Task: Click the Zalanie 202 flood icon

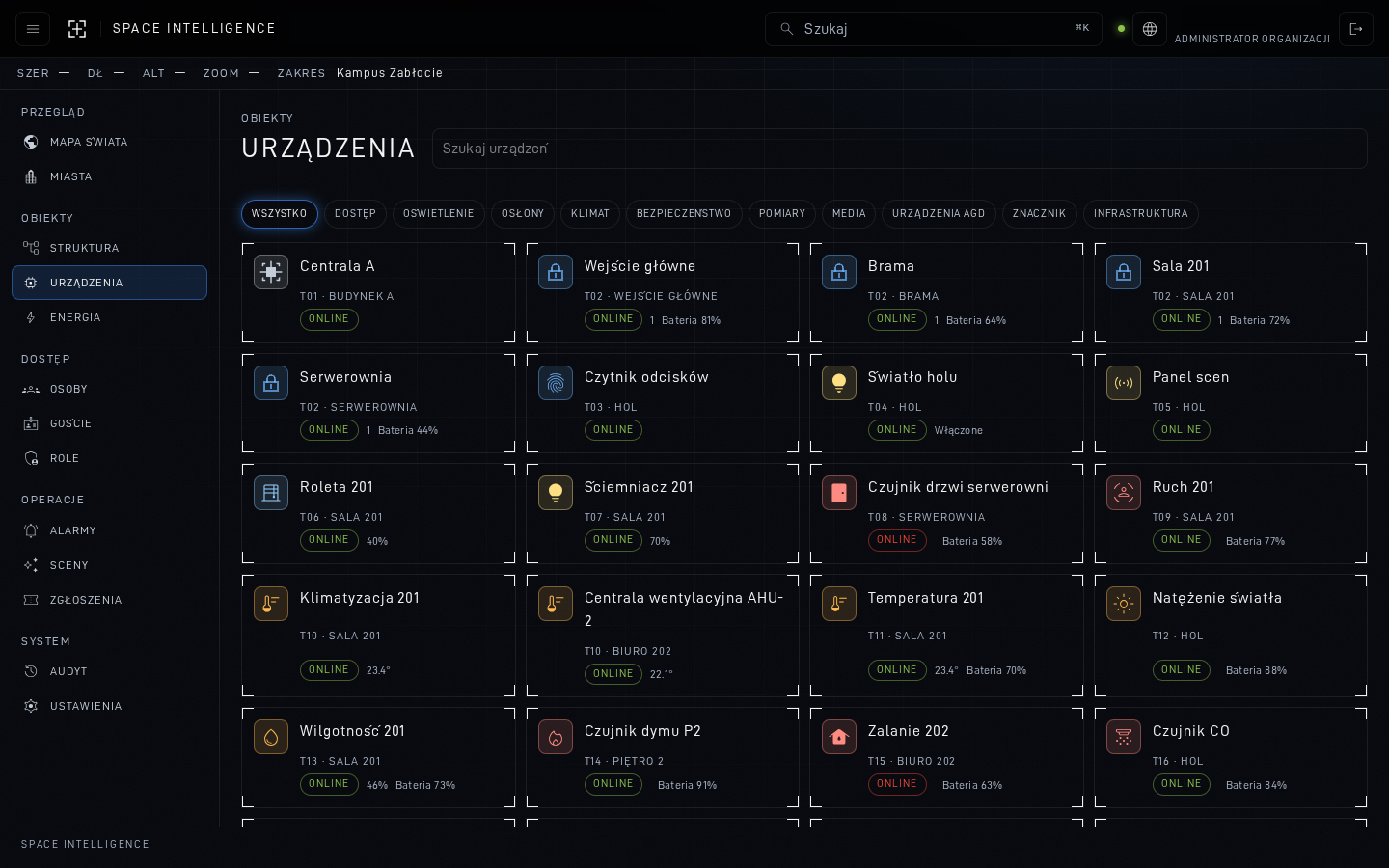Action: click(839, 737)
